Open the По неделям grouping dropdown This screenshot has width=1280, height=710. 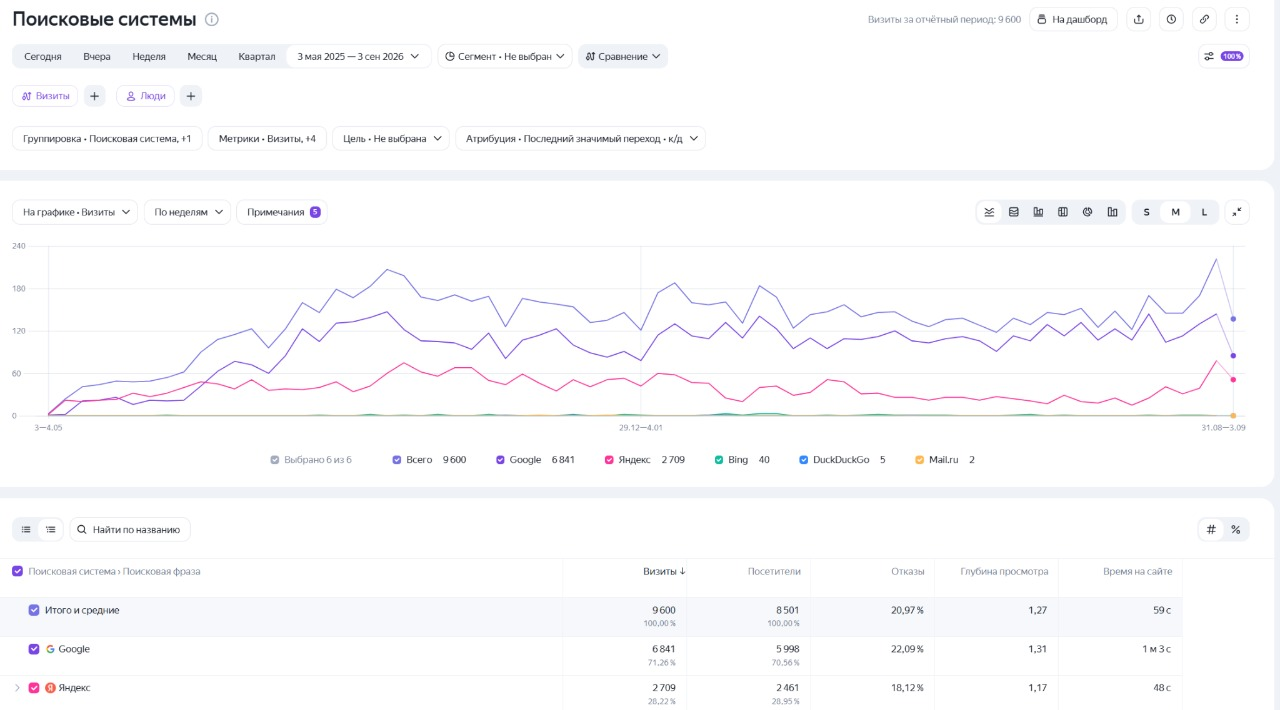coord(188,212)
